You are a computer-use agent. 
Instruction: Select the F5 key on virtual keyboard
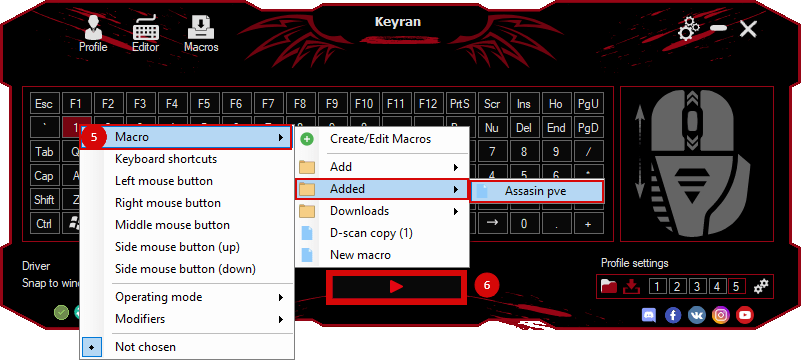[x=204, y=104]
